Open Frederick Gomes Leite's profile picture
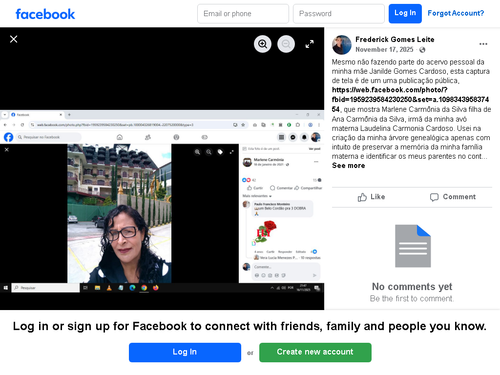 click(341, 45)
